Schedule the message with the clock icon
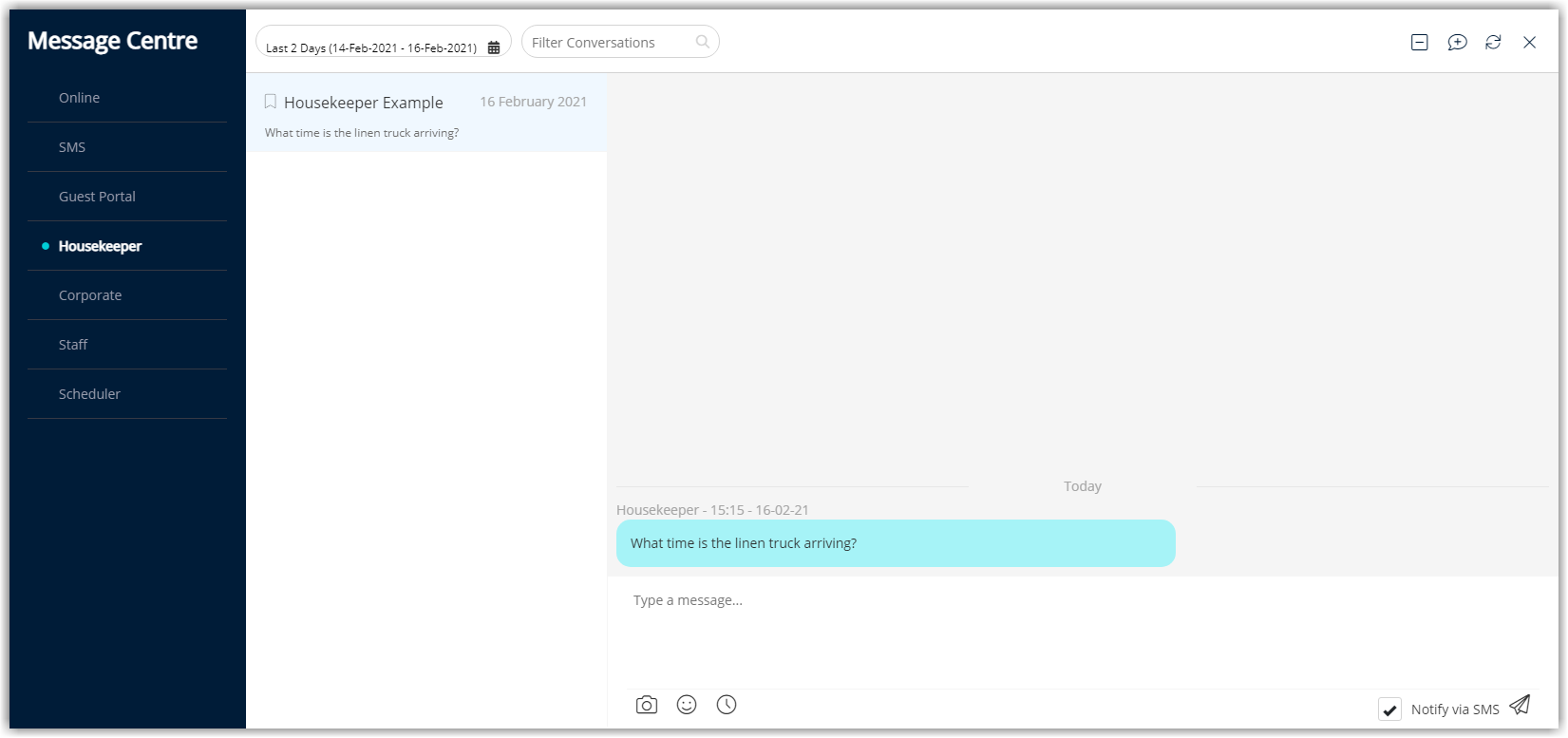This screenshot has width=1568, height=738. click(x=727, y=705)
